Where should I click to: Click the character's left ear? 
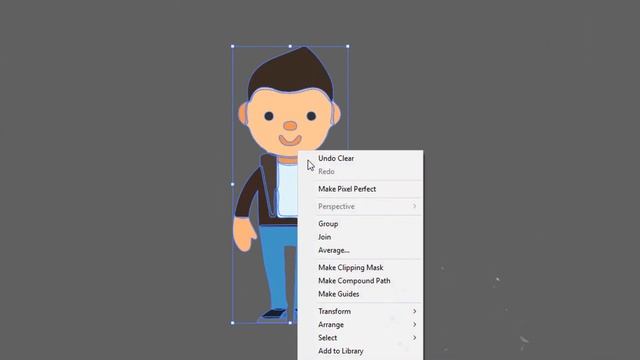click(242, 114)
